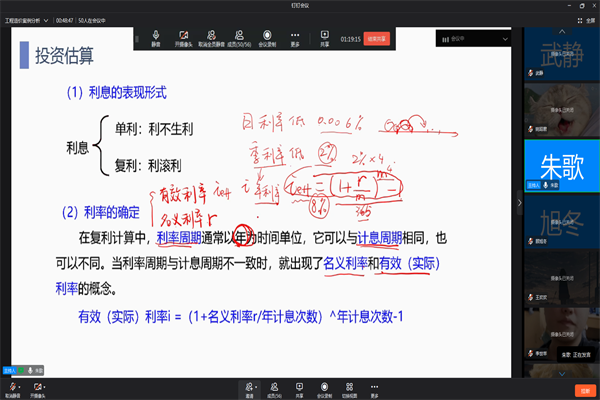Image resolution: width=600 pixels, height=400 pixels.
Task: Click heading (2) 利率的确定
Action: coord(101,212)
